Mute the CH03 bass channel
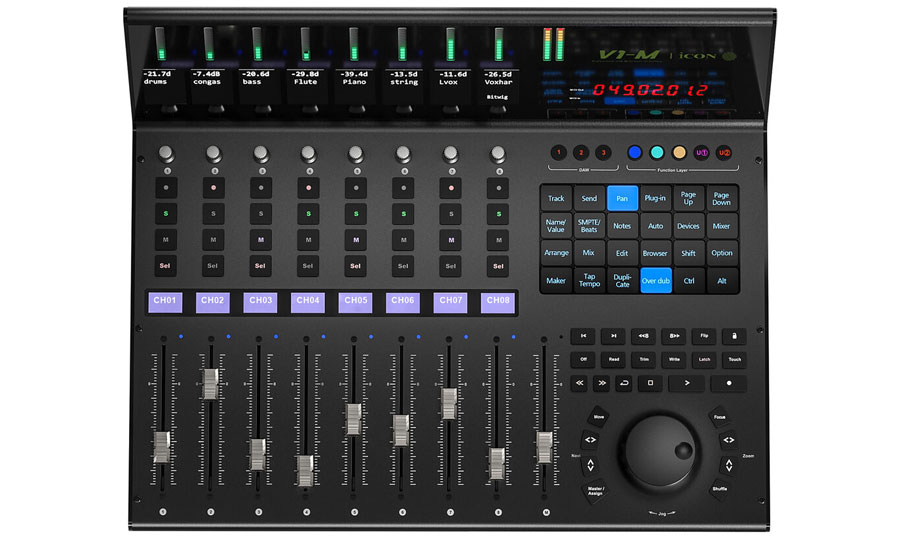 point(261,240)
